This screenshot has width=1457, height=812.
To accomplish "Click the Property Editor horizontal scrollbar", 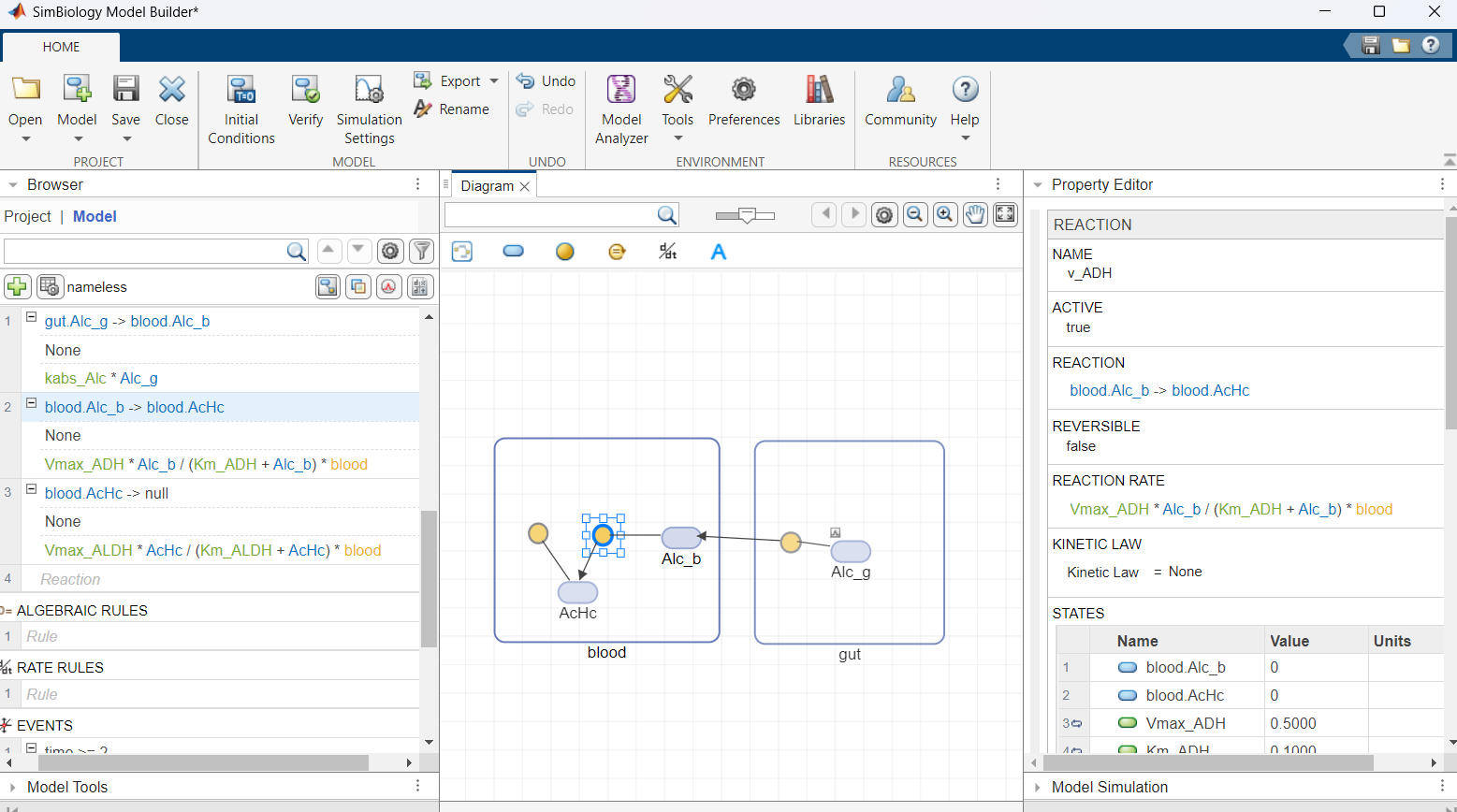I will point(1206,762).
